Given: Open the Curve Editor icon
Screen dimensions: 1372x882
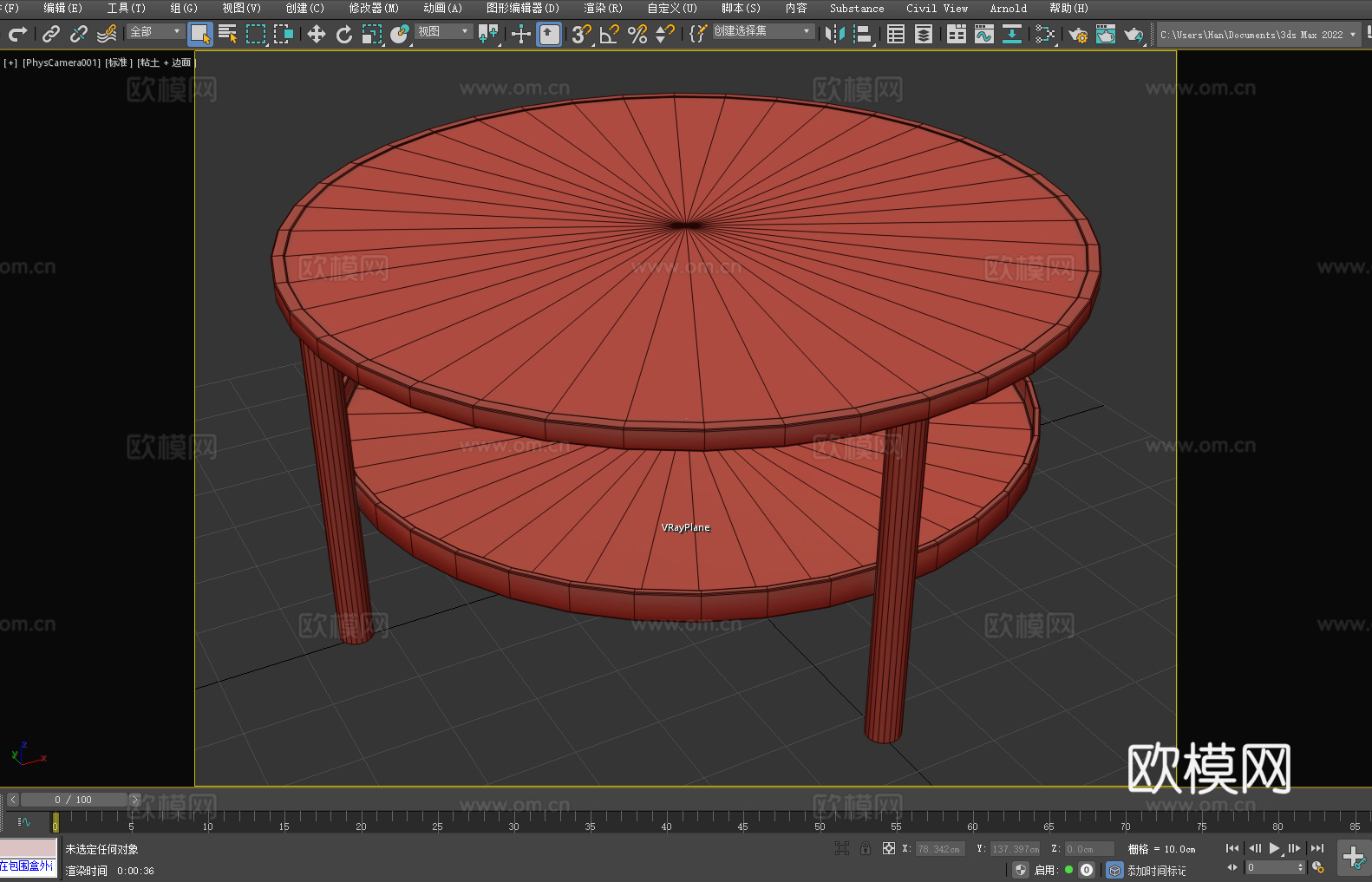Looking at the screenshot, I should 984,34.
